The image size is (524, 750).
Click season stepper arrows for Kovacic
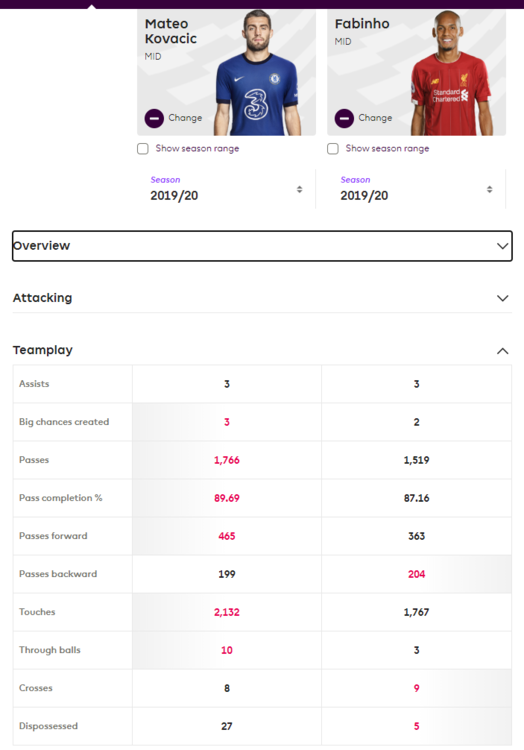pos(299,189)
